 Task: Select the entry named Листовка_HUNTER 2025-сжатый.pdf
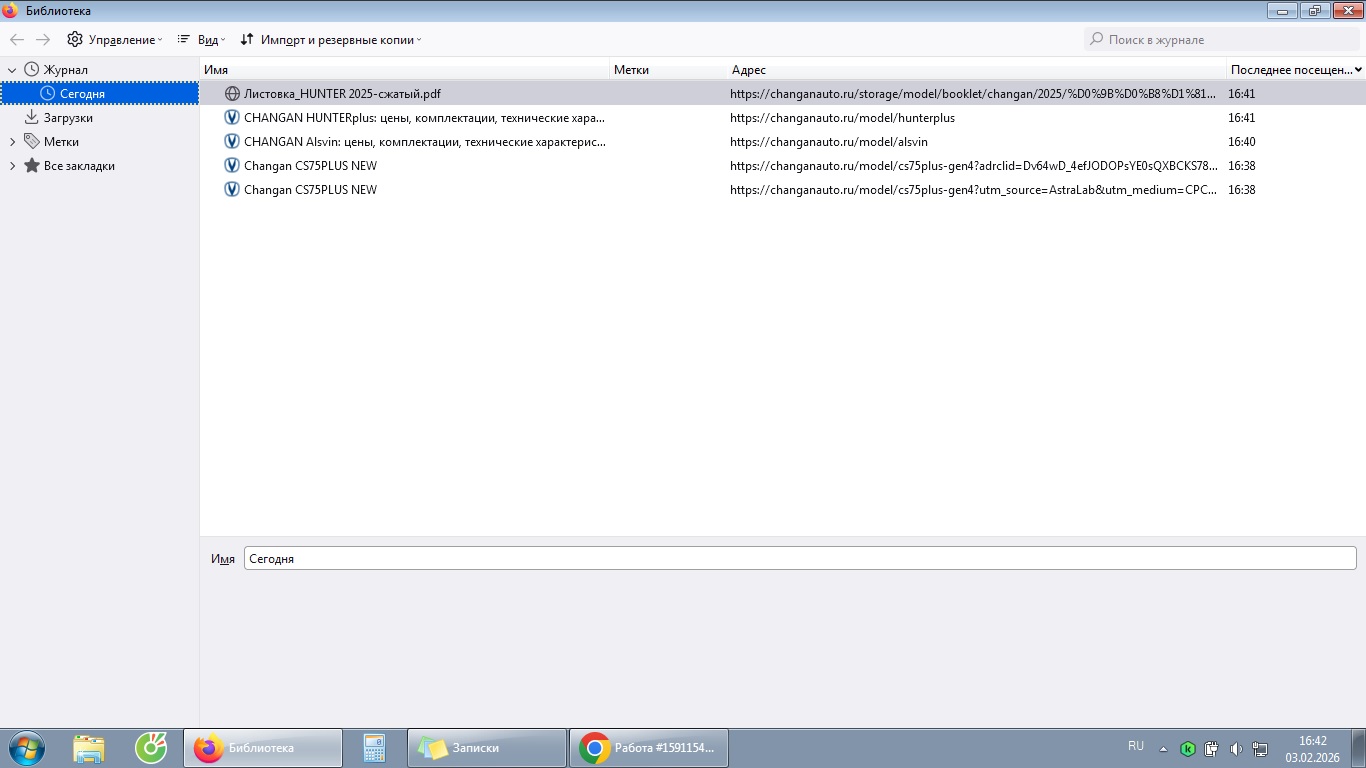point(342,94)
